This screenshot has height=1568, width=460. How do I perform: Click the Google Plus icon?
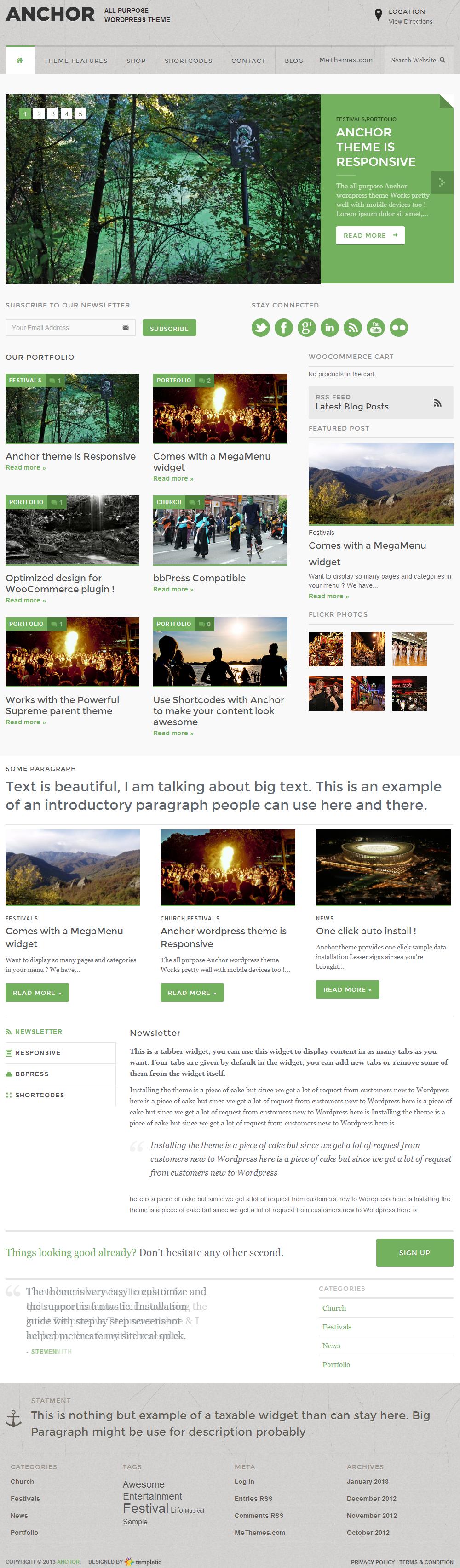point(306,328)
